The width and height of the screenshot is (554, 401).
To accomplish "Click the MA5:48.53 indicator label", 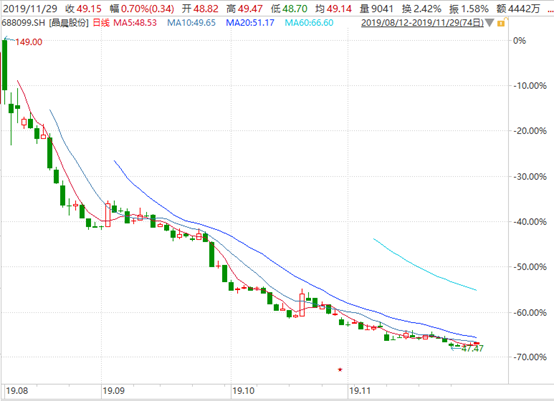I will [x=135, y=23].
